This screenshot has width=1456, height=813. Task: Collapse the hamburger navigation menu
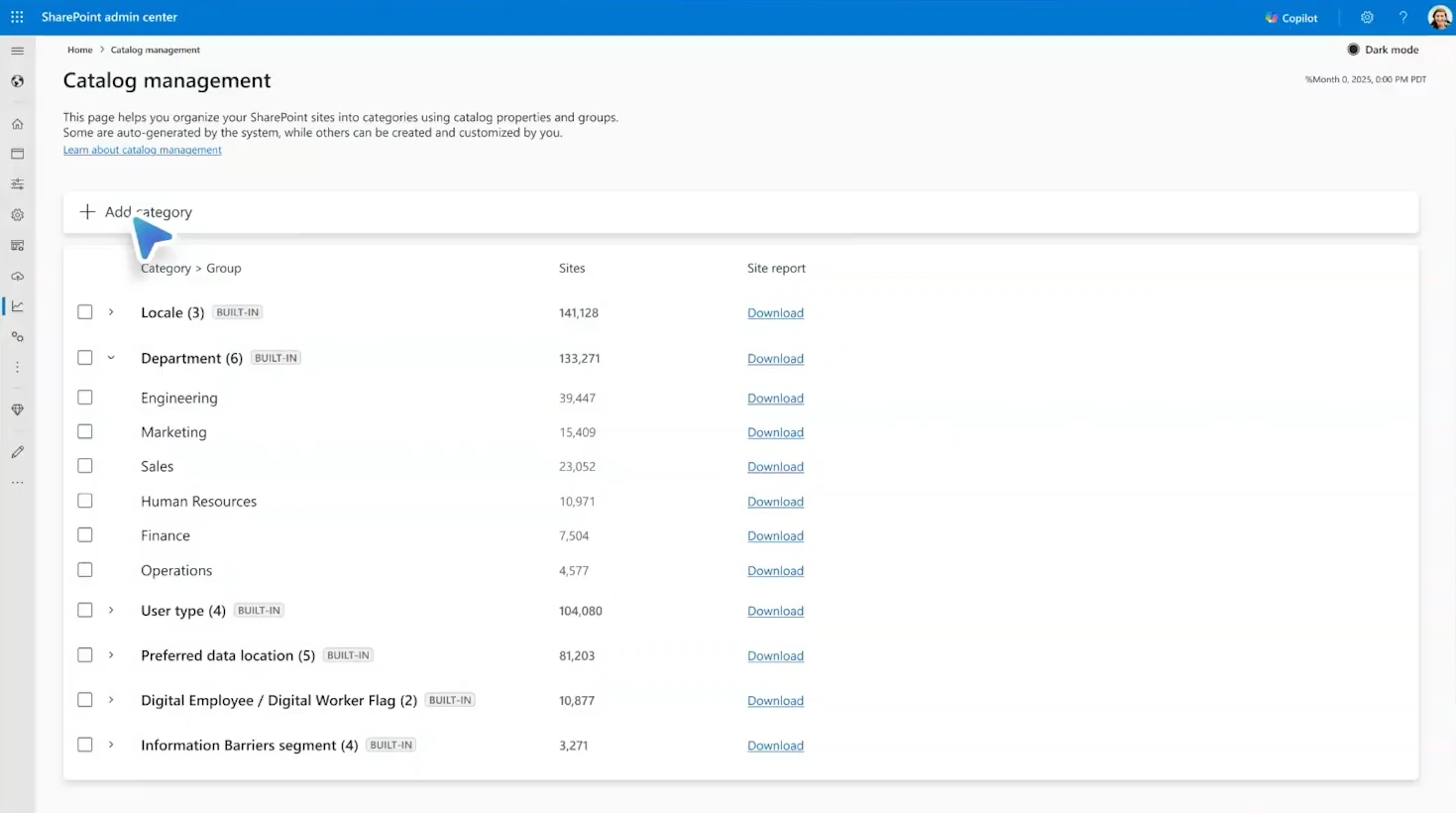click(17, 51)
